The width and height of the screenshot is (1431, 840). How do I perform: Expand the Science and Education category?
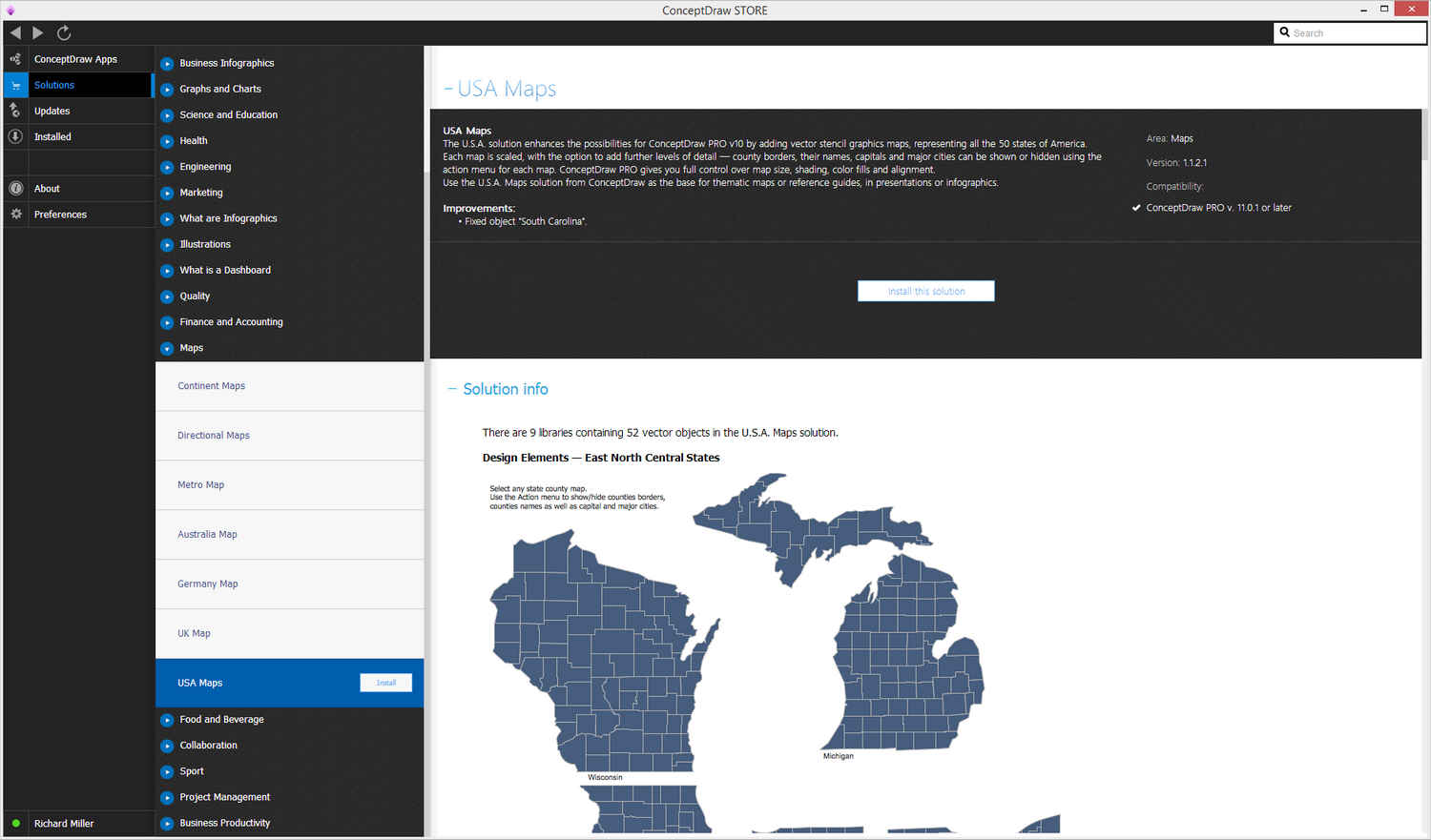pyautogui.click(x=167, y=115)
